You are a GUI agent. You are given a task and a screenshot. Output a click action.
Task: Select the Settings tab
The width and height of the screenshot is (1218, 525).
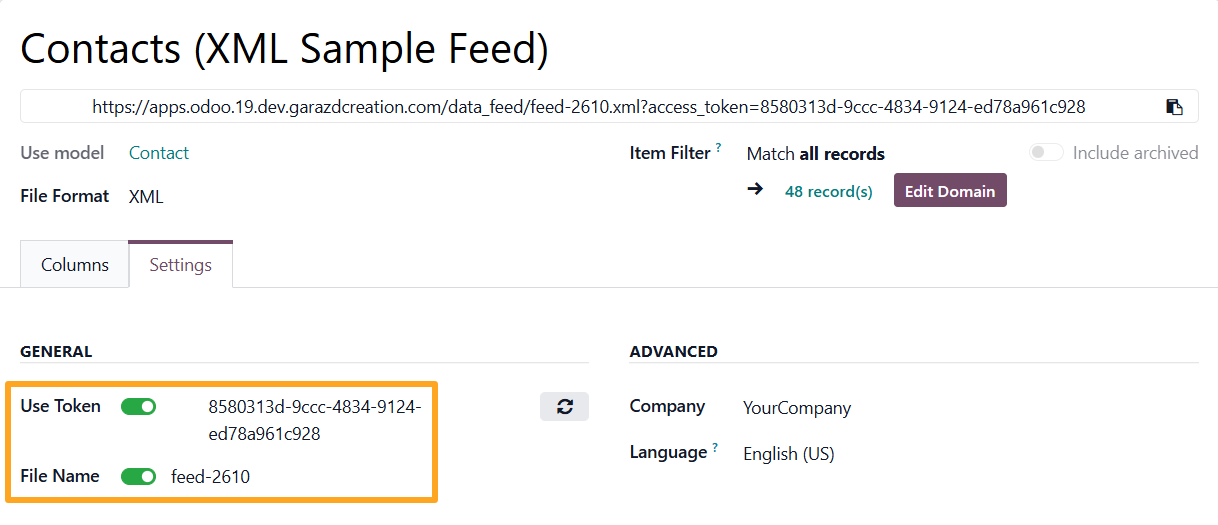coord(181,265)
